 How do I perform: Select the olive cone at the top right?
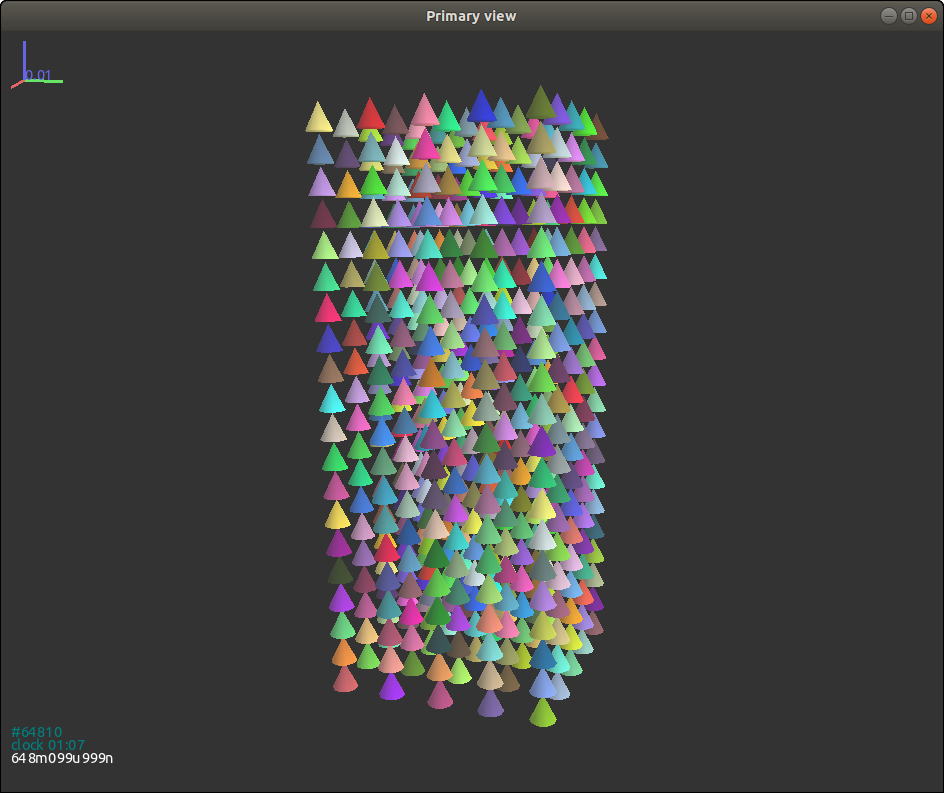pos(541,102)
